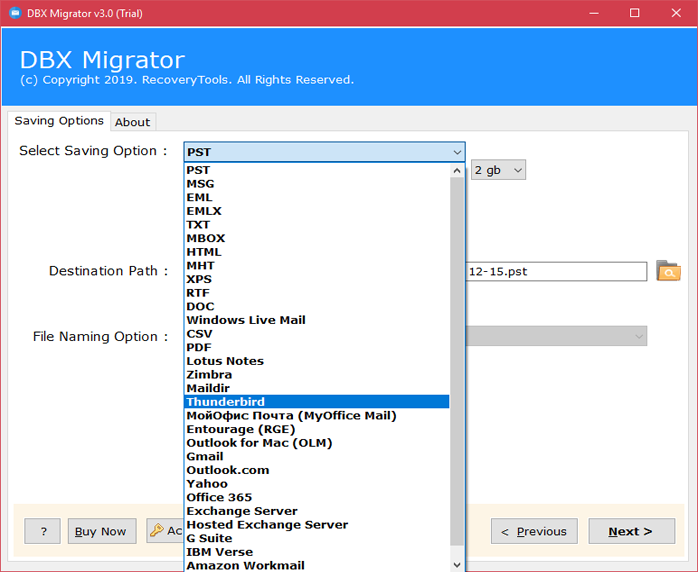
Task: Select Entourage (RGE) option
Action: pyautogui.click(x=317, y=430)
